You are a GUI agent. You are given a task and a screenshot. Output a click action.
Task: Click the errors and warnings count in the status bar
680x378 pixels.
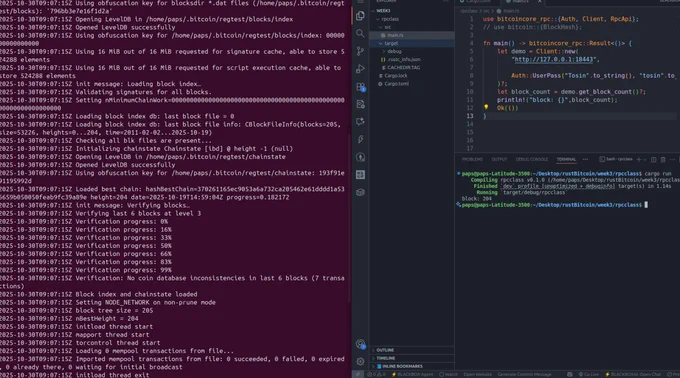point(376,375)
